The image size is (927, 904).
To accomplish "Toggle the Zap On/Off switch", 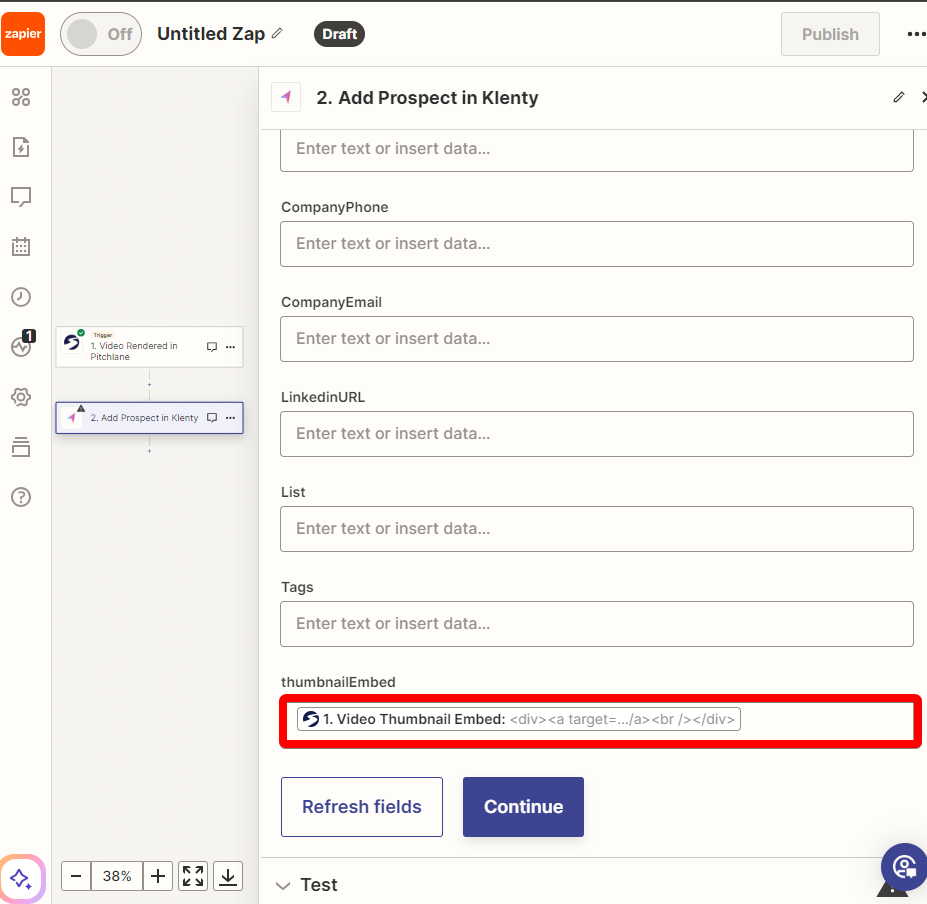I will 101,34.
